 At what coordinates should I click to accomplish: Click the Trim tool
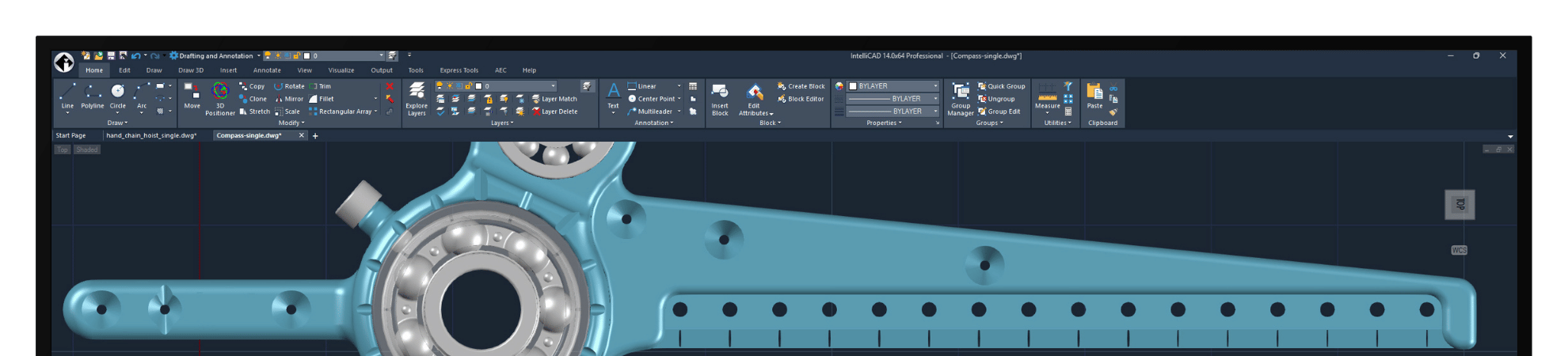pos(320,86)
